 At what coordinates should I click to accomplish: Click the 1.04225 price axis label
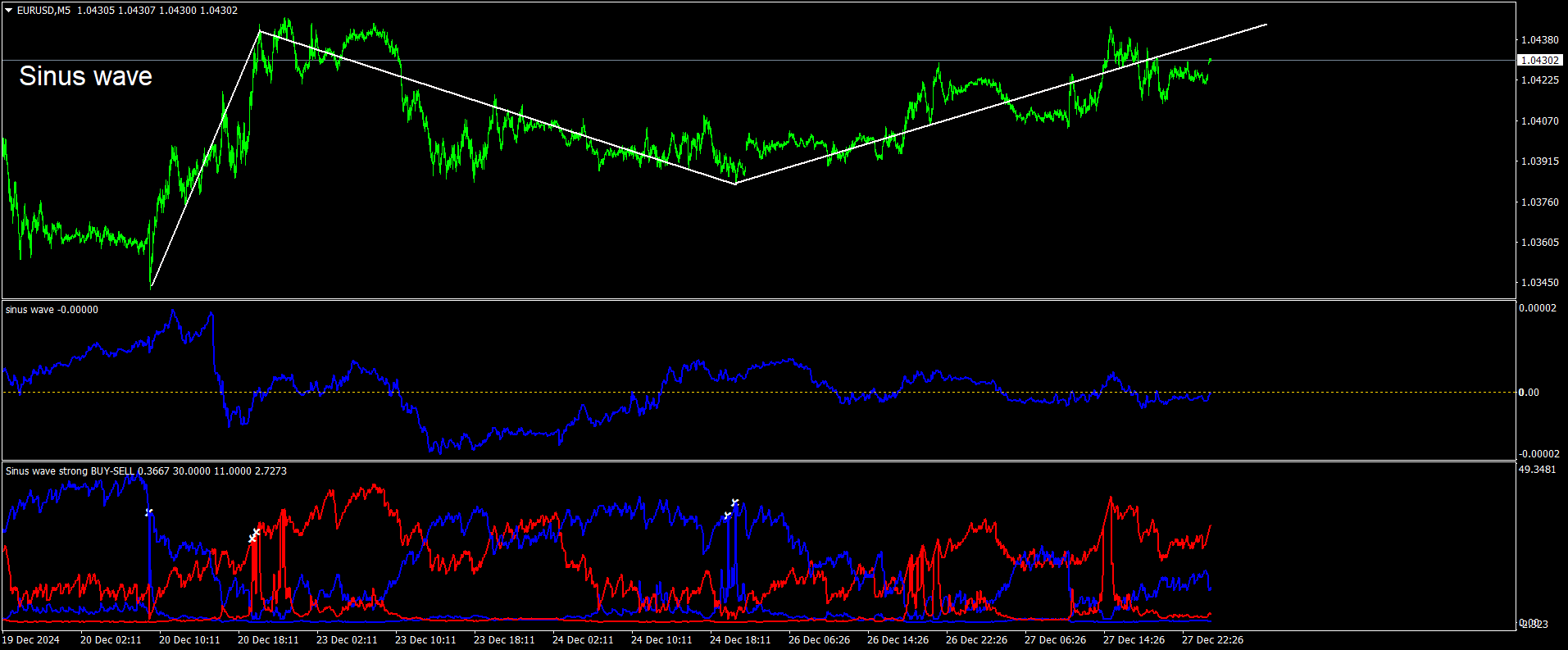pyautogui.click(x=1540, y=80)
